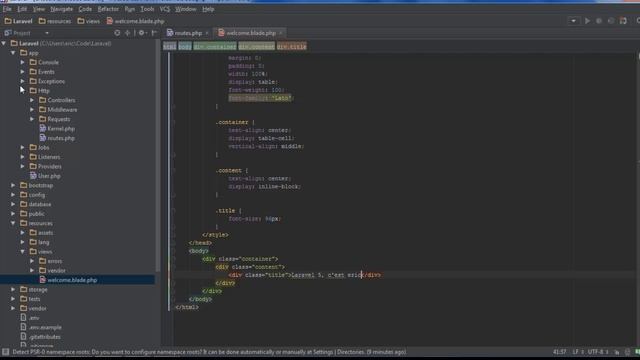Click the config folder icon
The height and width of the screenshot is (360, 640).
click(x=24, y=195)
